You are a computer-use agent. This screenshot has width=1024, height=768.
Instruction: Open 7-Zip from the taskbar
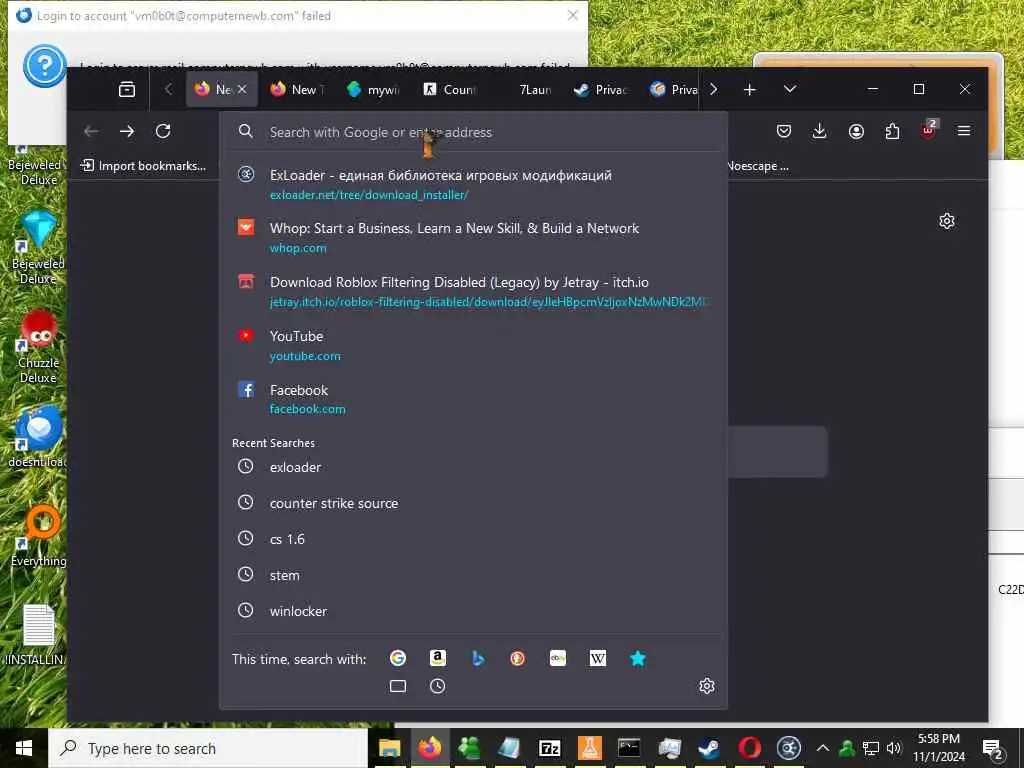tap(549, 748)
